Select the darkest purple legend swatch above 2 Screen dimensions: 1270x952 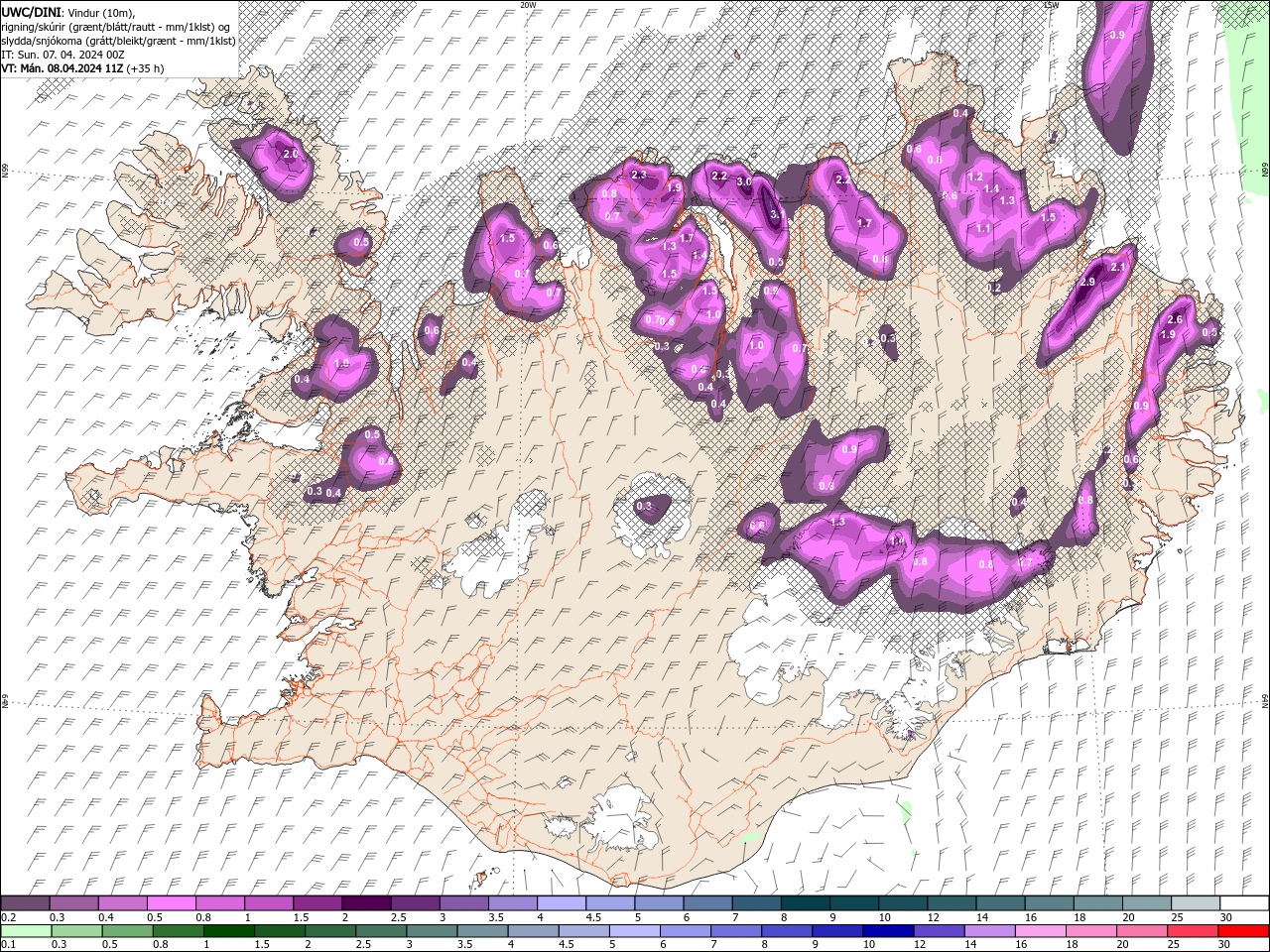[366, 903]
